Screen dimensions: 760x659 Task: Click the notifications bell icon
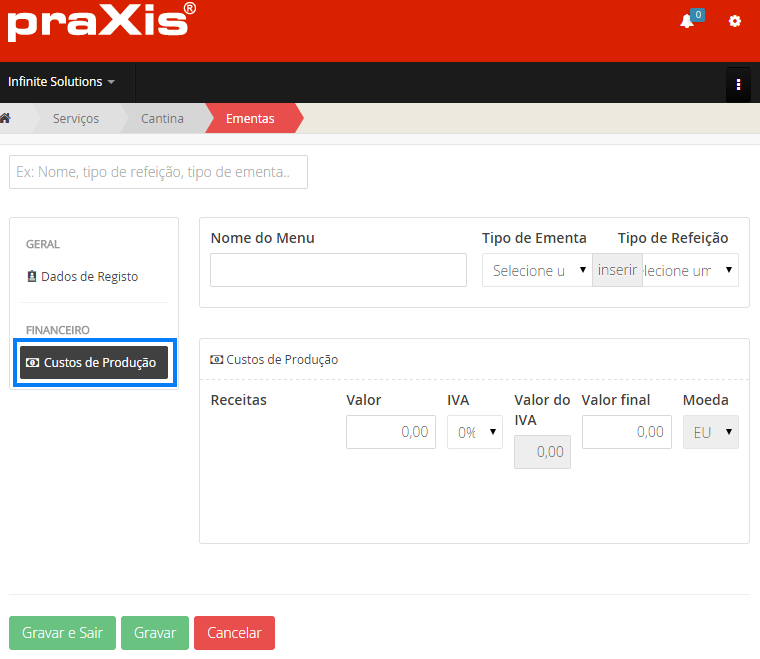coord(687,21)
